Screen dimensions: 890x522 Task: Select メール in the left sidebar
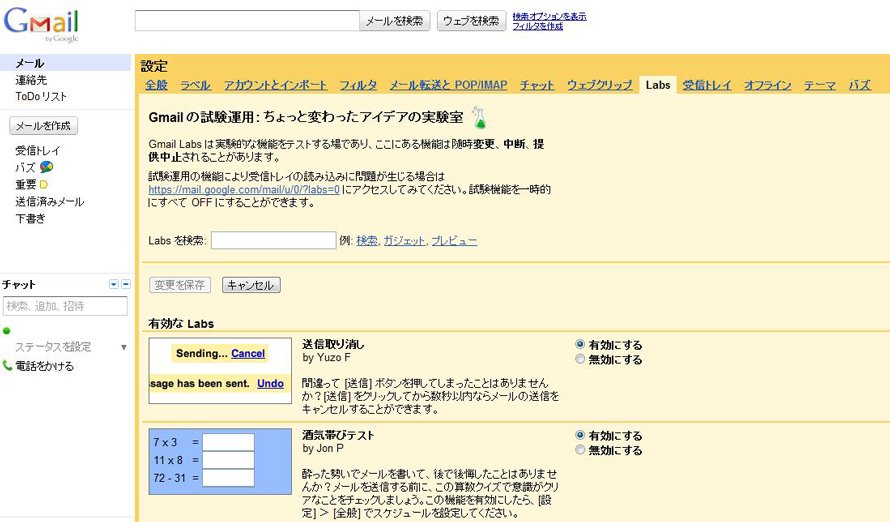pyautogui.click(x=65, y=63)
